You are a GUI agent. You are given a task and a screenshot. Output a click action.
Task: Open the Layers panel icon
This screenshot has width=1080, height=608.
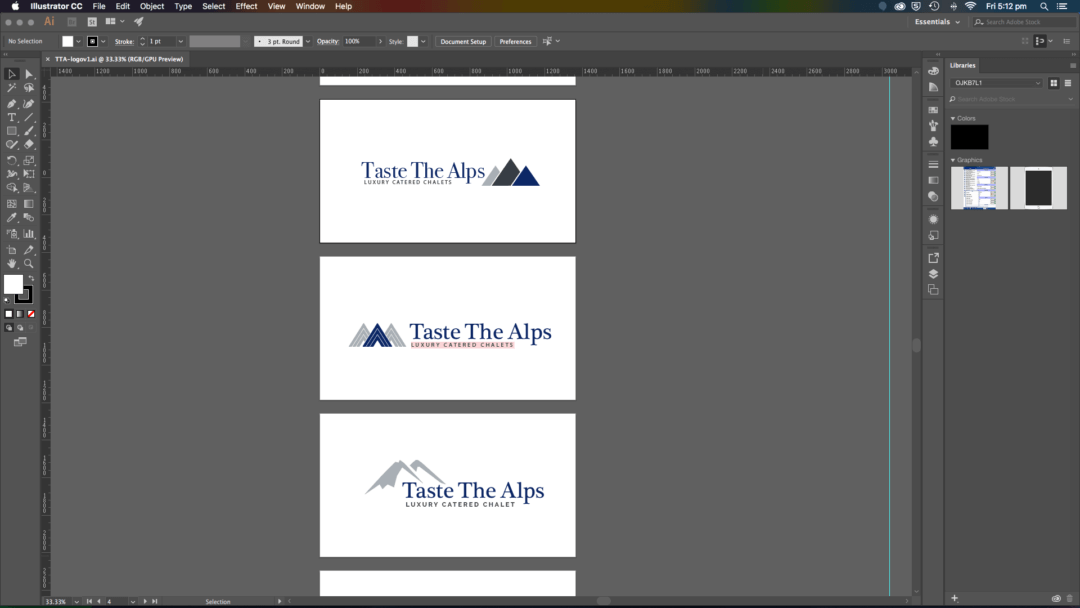pyautogui.click(x=933, y=274)
